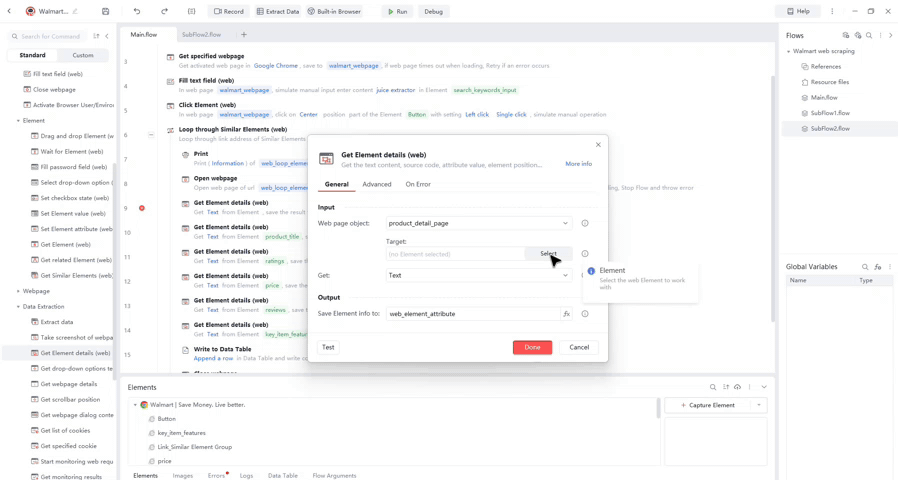This screenshot has width=898, height=480.
Task: Confirm dialog with Done
Action: [533, 348]
